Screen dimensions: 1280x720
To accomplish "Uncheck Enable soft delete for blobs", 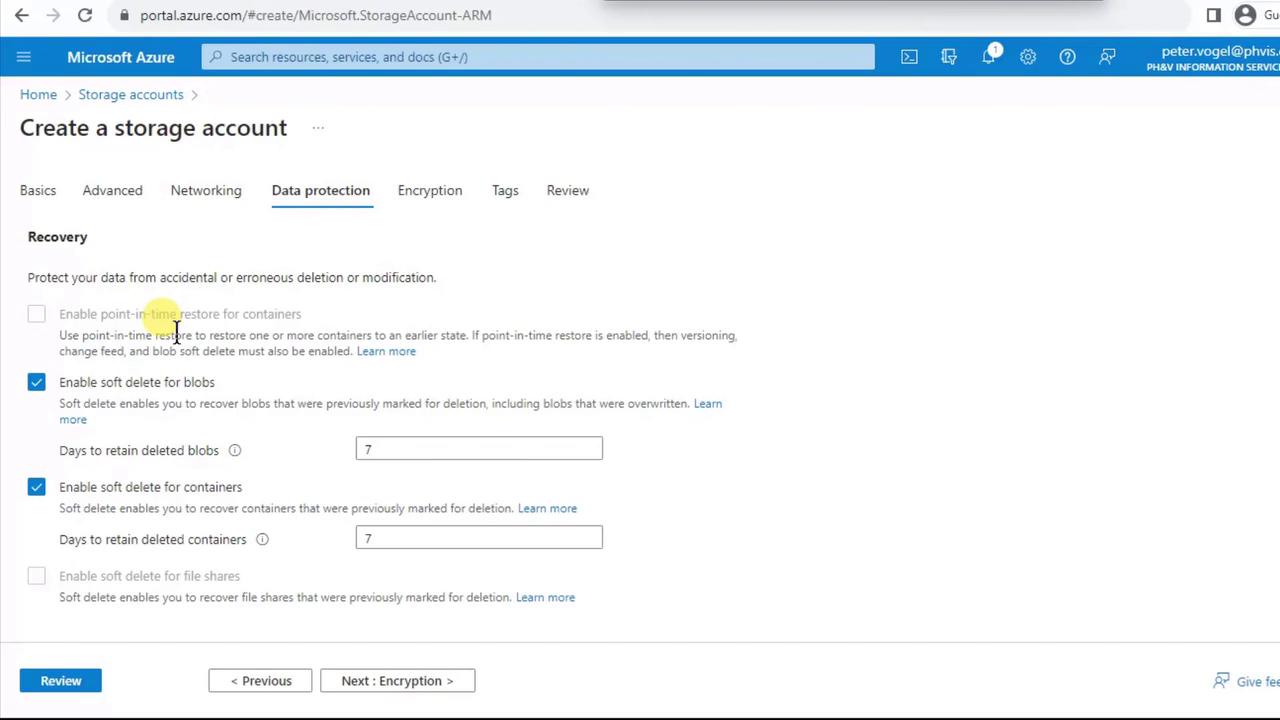I will point(36,382).
